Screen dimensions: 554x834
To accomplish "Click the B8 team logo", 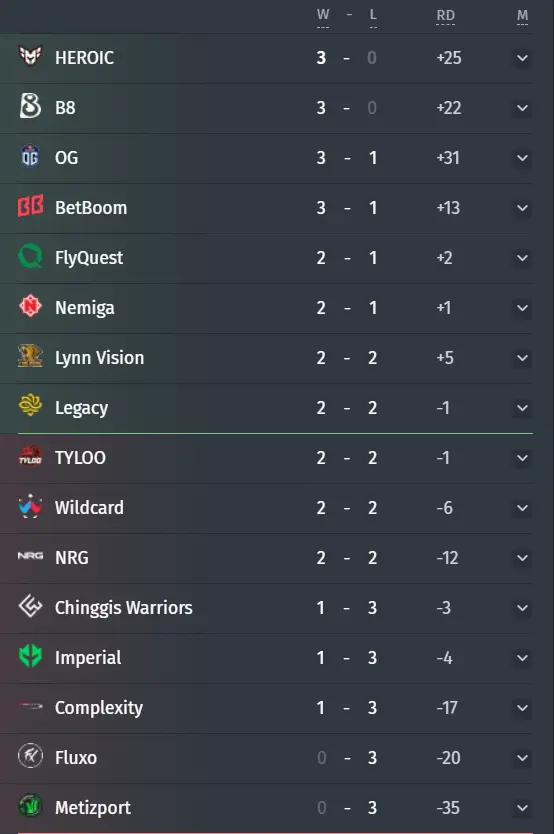I will point(30,106).
